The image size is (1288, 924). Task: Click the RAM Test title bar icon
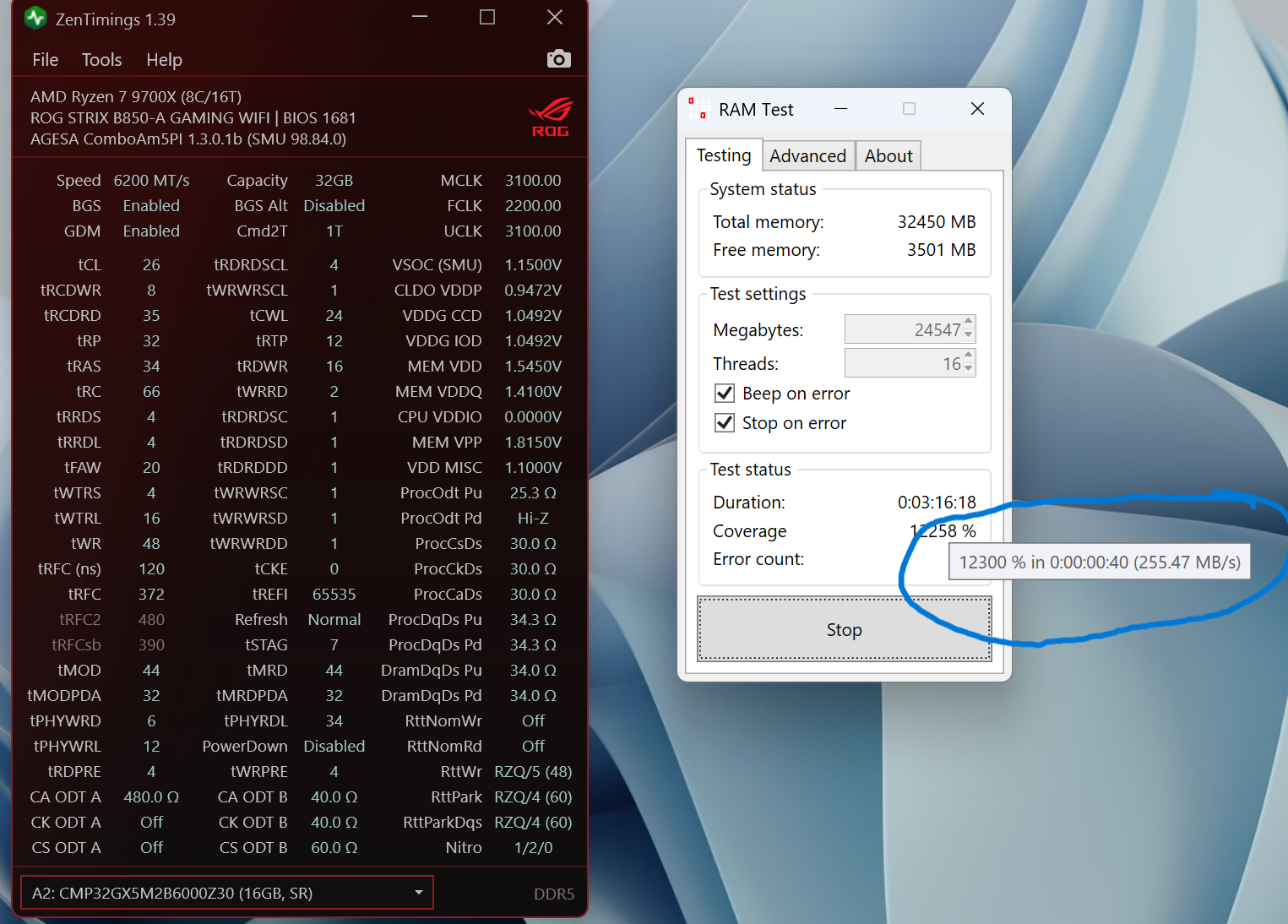click(698, 109)
